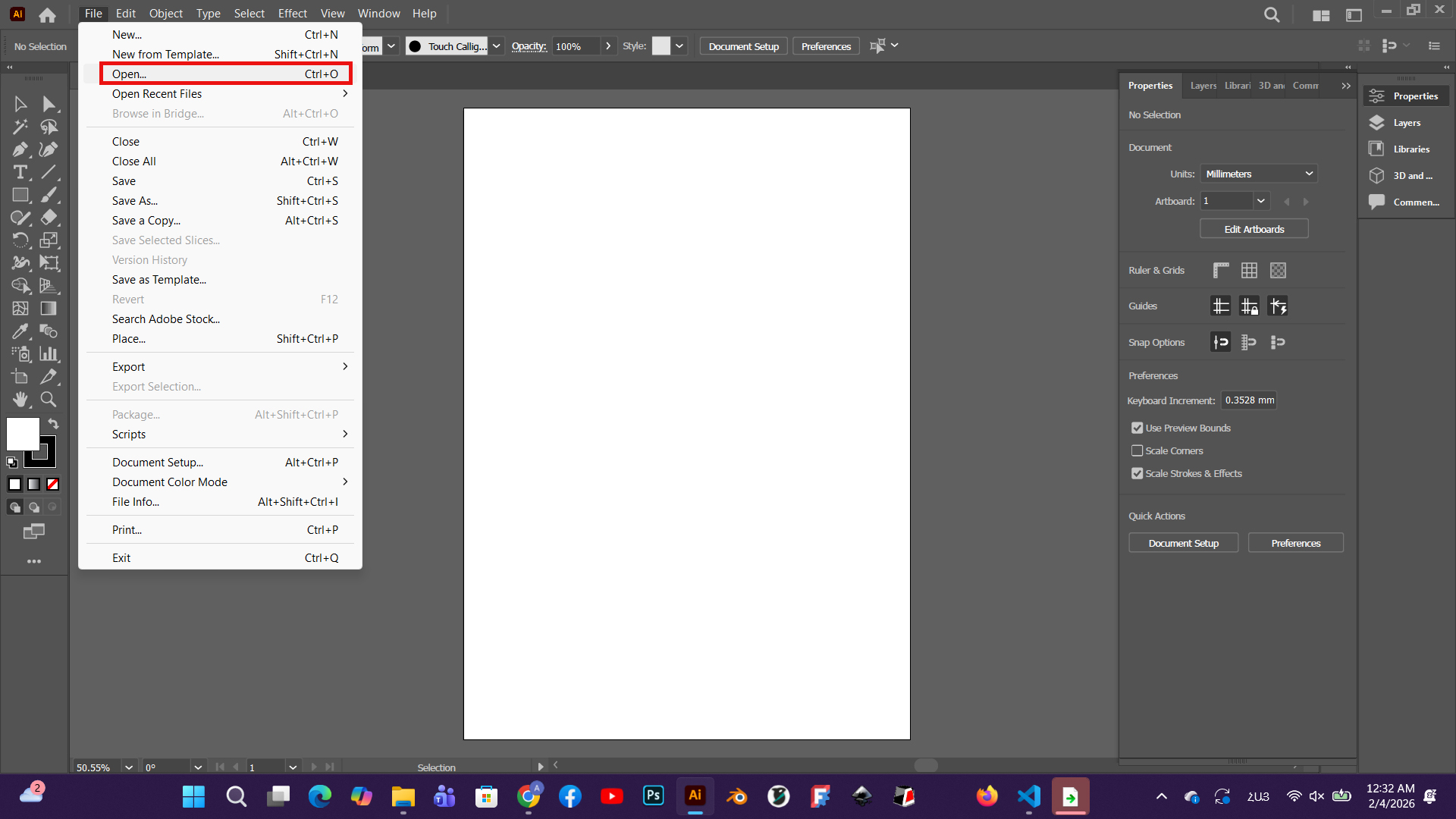Select the Zoom magnifier tool
The width and height of the screenshot is (1456, 819).
[x=49, y=399]
